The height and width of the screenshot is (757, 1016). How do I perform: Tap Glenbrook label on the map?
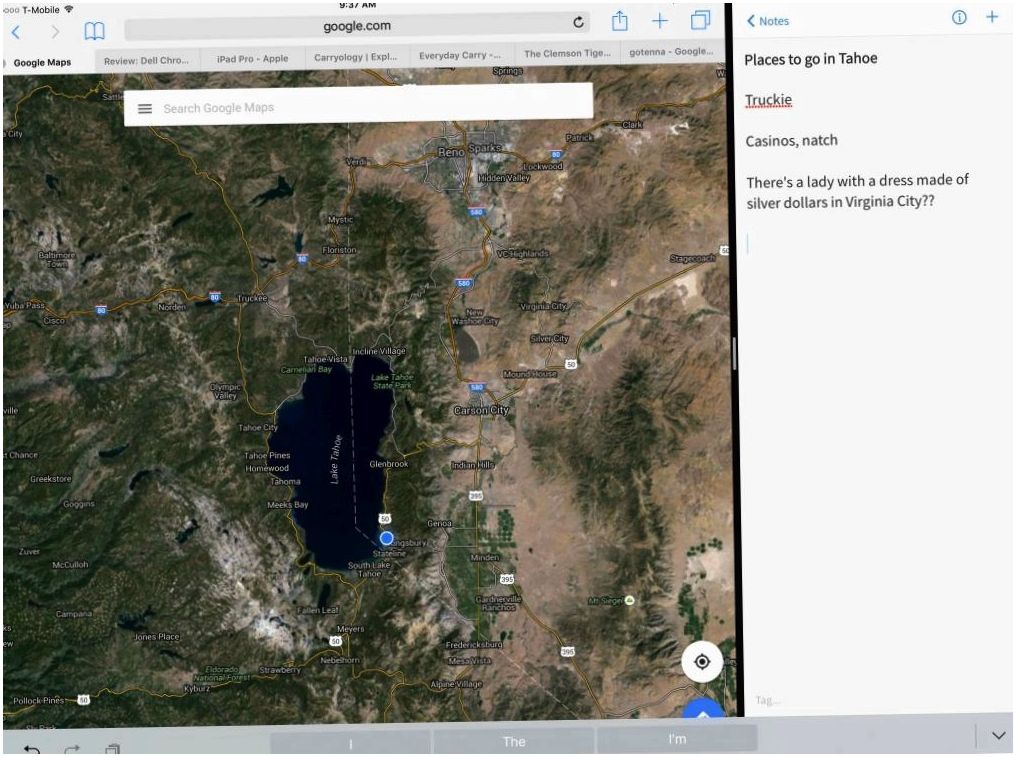pyautogui.click(x=389, y=464)
